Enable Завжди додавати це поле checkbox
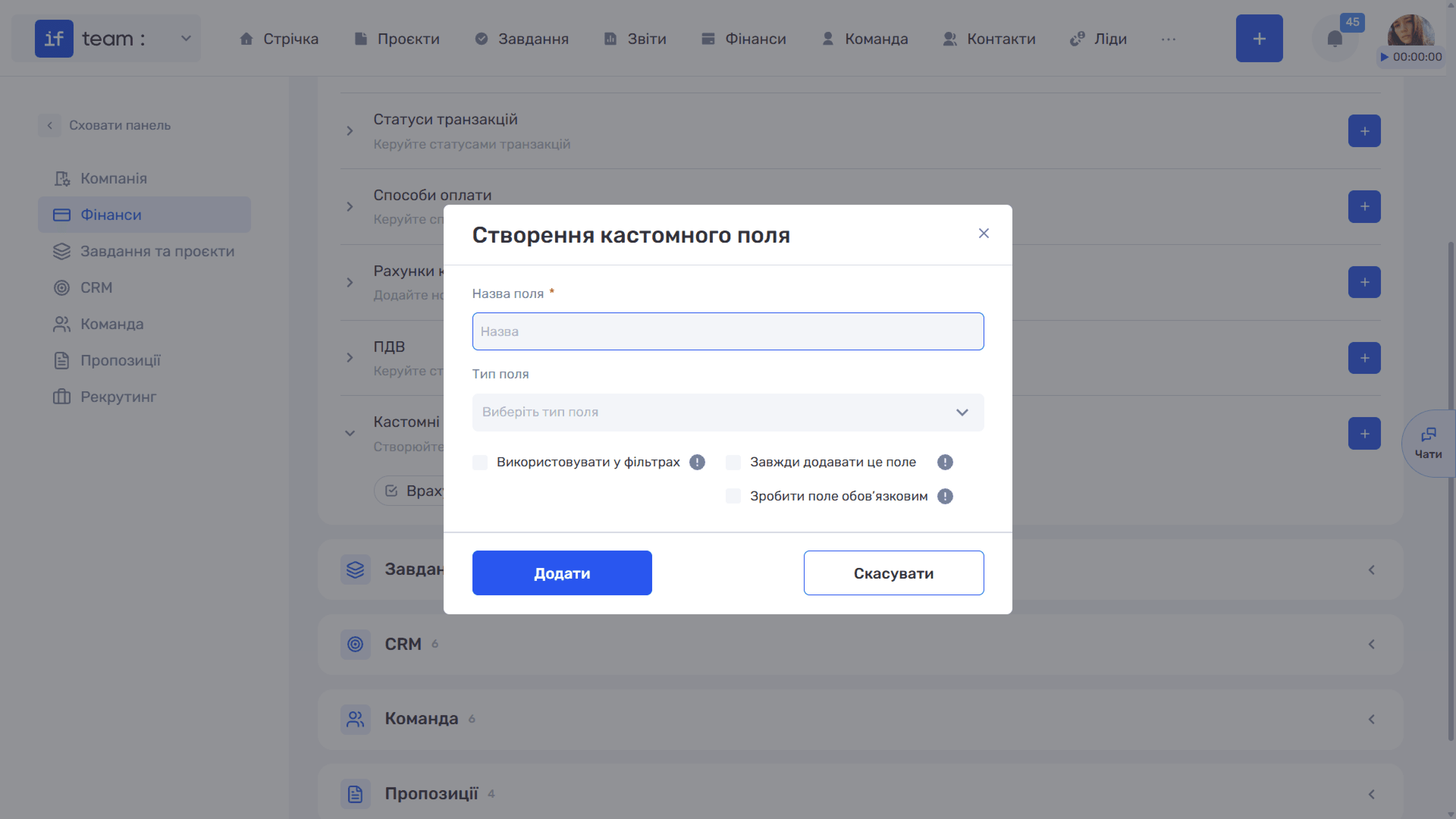 pyautogui.click(x=733, y=462)
